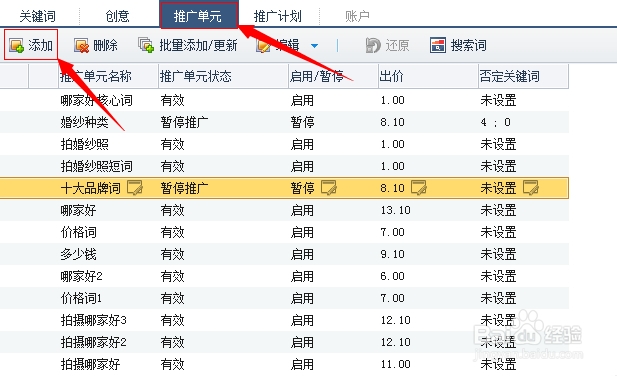Click 暂停 cell in 婚纱种类 row
Screen dimensions: 617x376
(302, 122)
